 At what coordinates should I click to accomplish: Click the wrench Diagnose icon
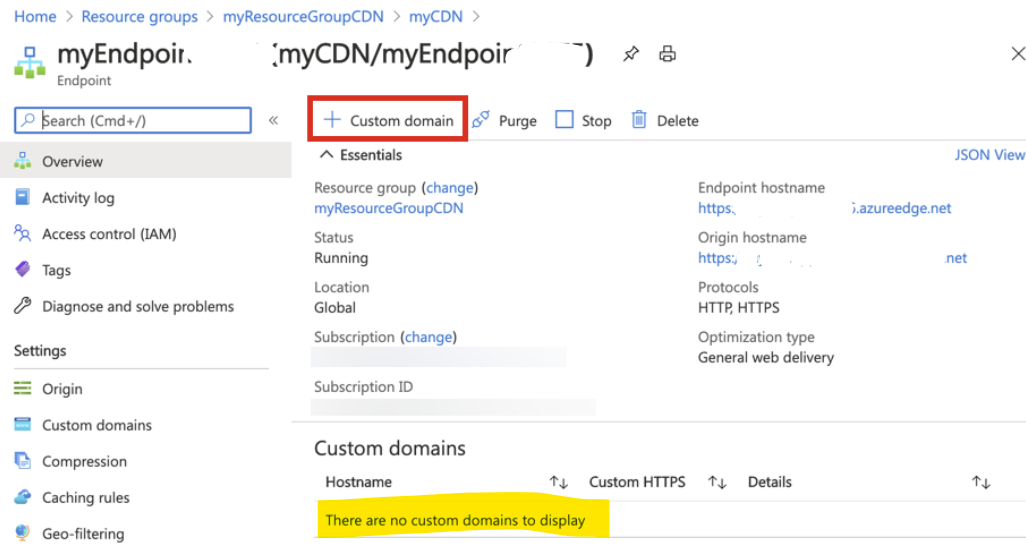point(22,305)
